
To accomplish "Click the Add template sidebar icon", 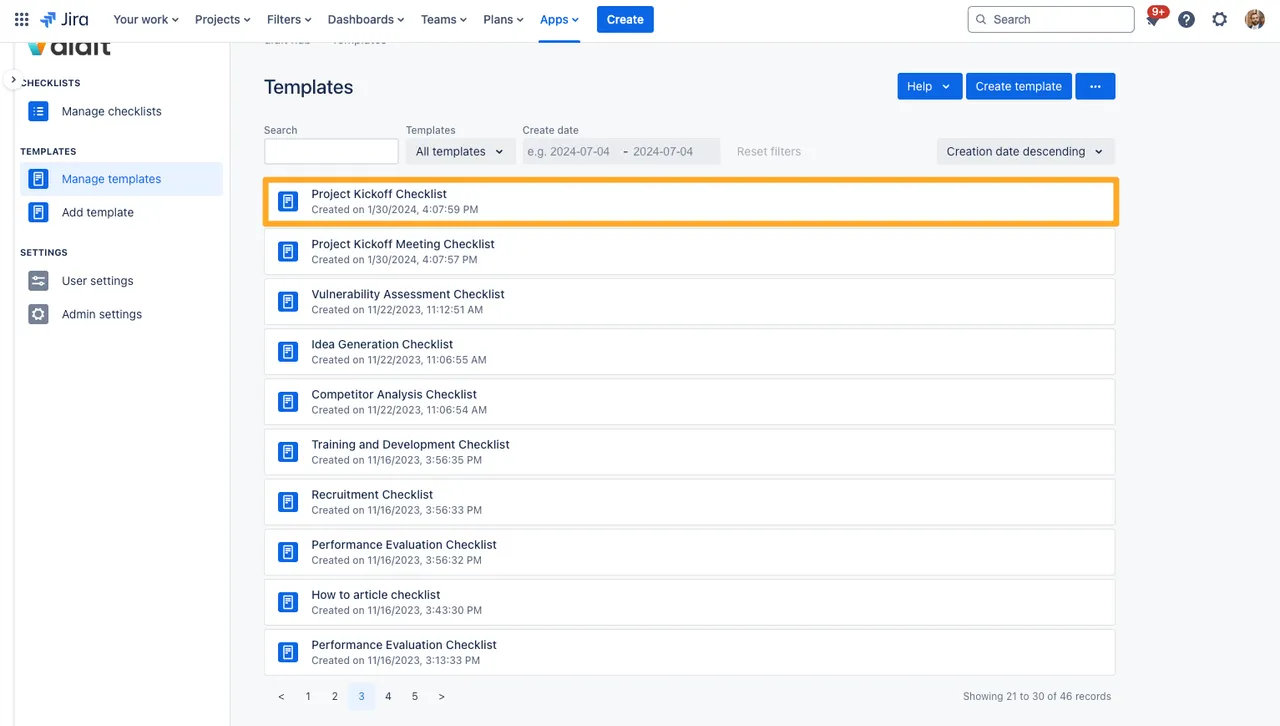I will pos(38,212).
